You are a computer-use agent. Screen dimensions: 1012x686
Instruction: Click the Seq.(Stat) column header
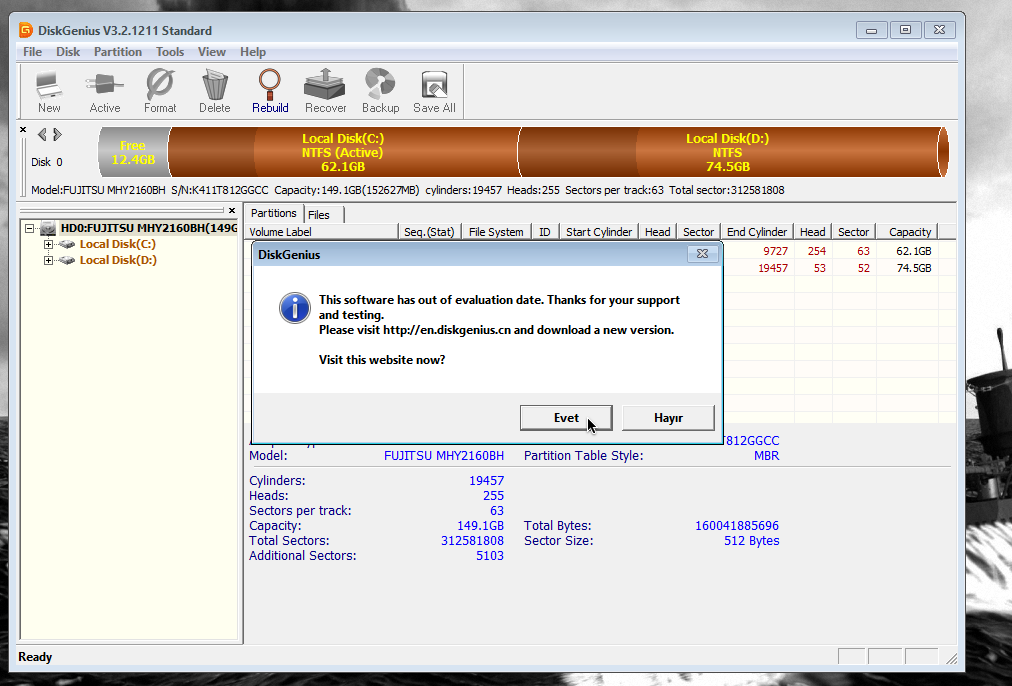tap(429, 232)
